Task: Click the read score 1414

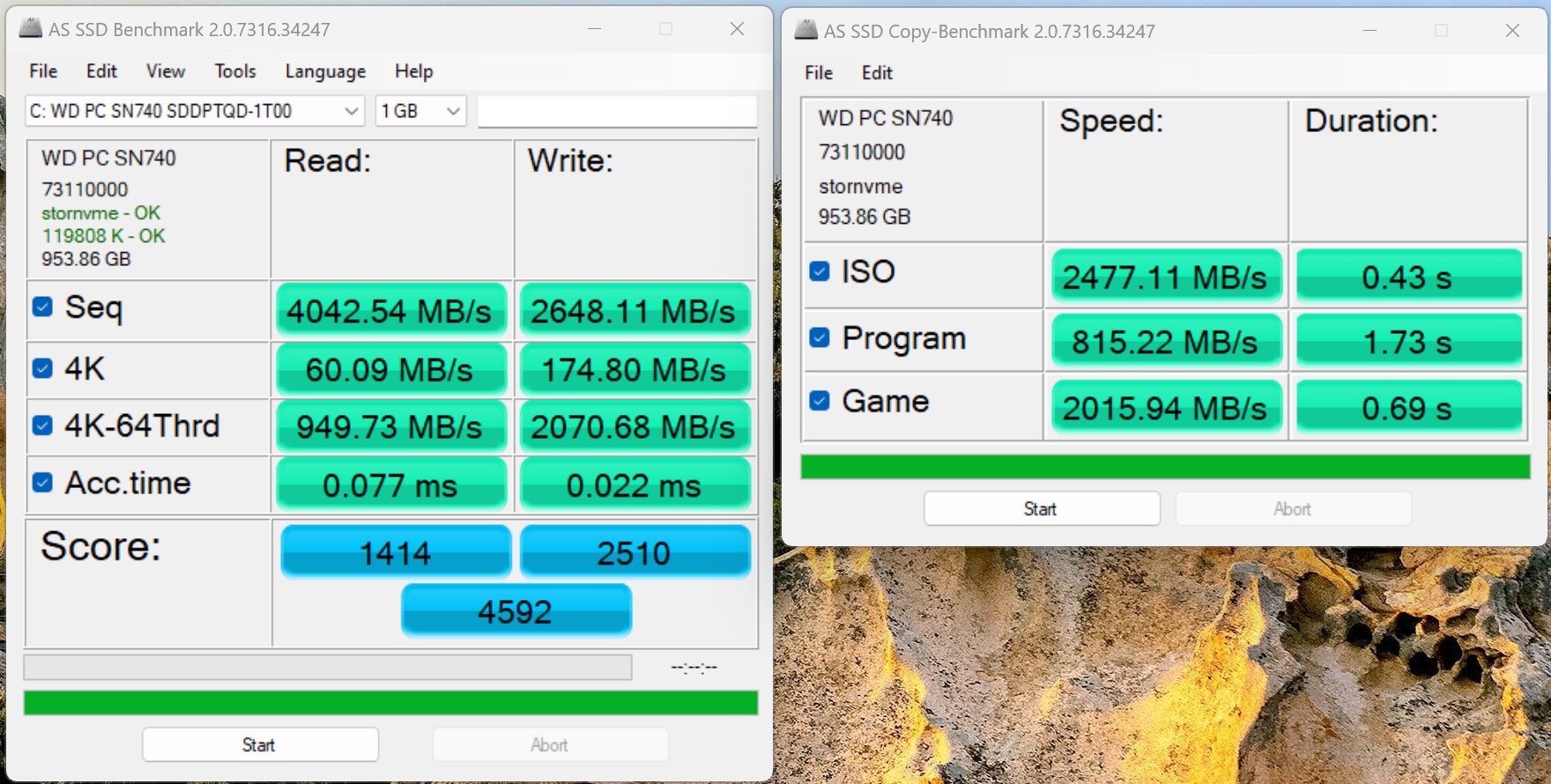Action: tap(395, 552)
